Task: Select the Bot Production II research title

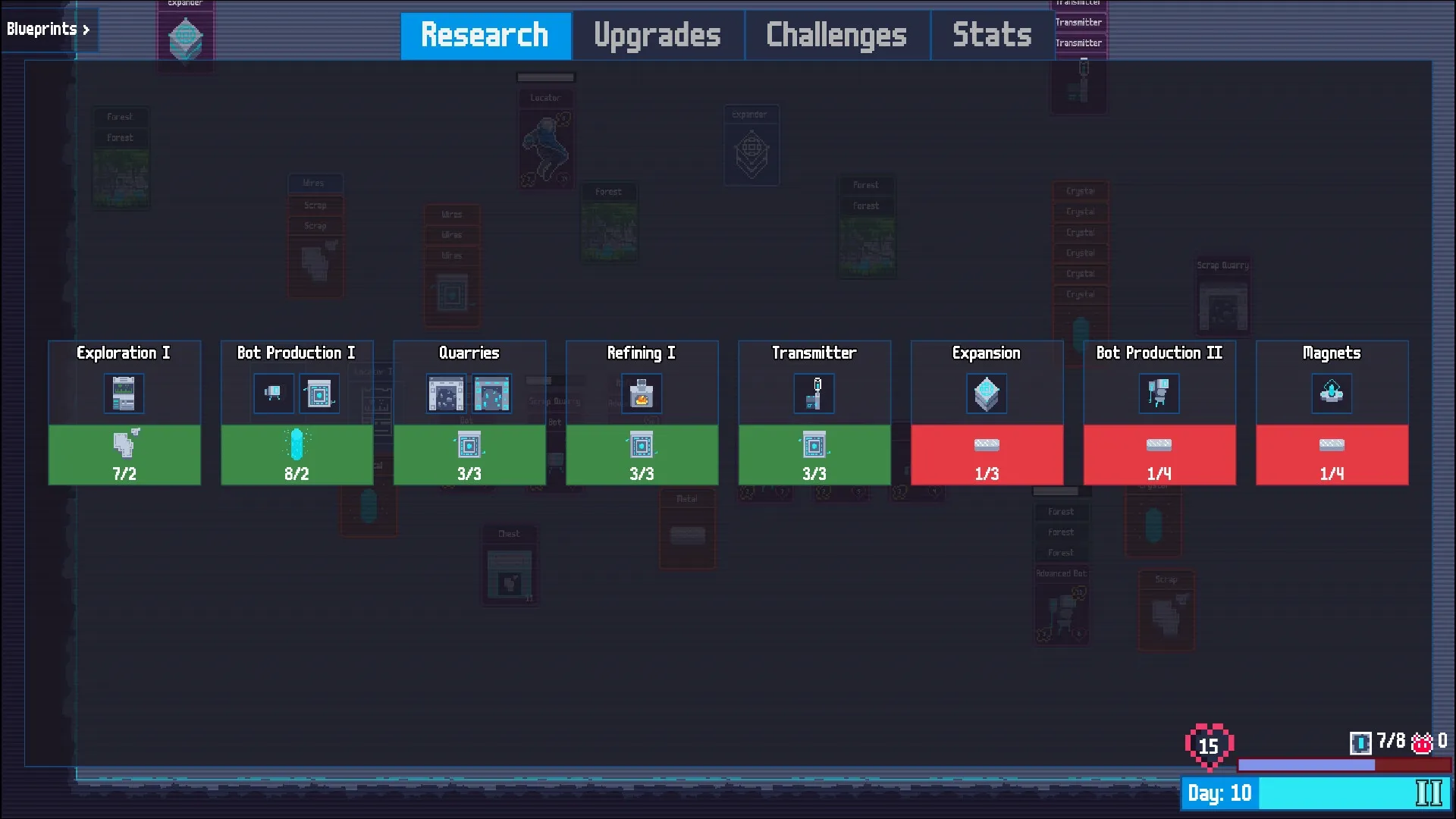Action: pyautogui.click(x=1159, y=353)
